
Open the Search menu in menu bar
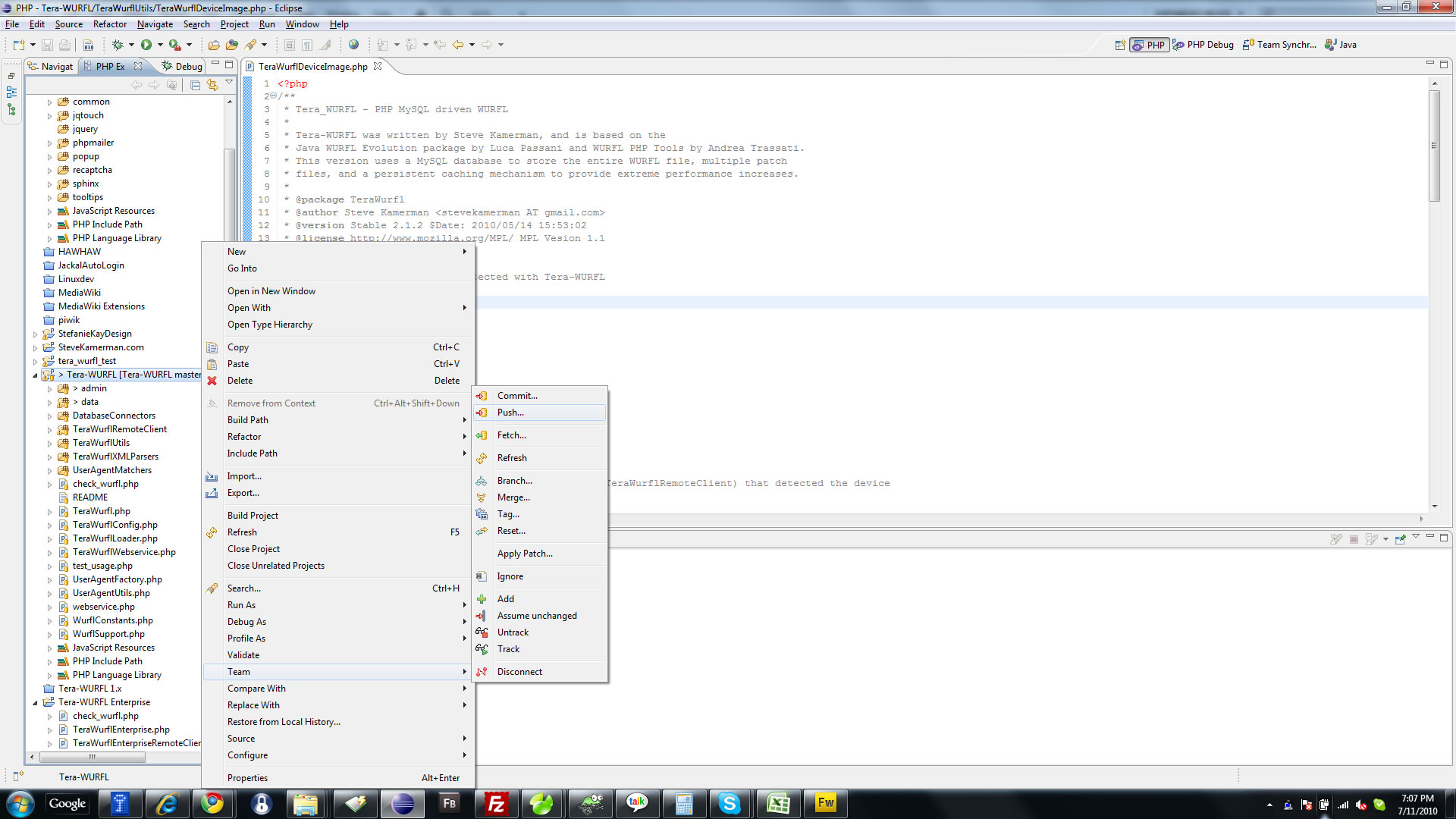point(196,24)
